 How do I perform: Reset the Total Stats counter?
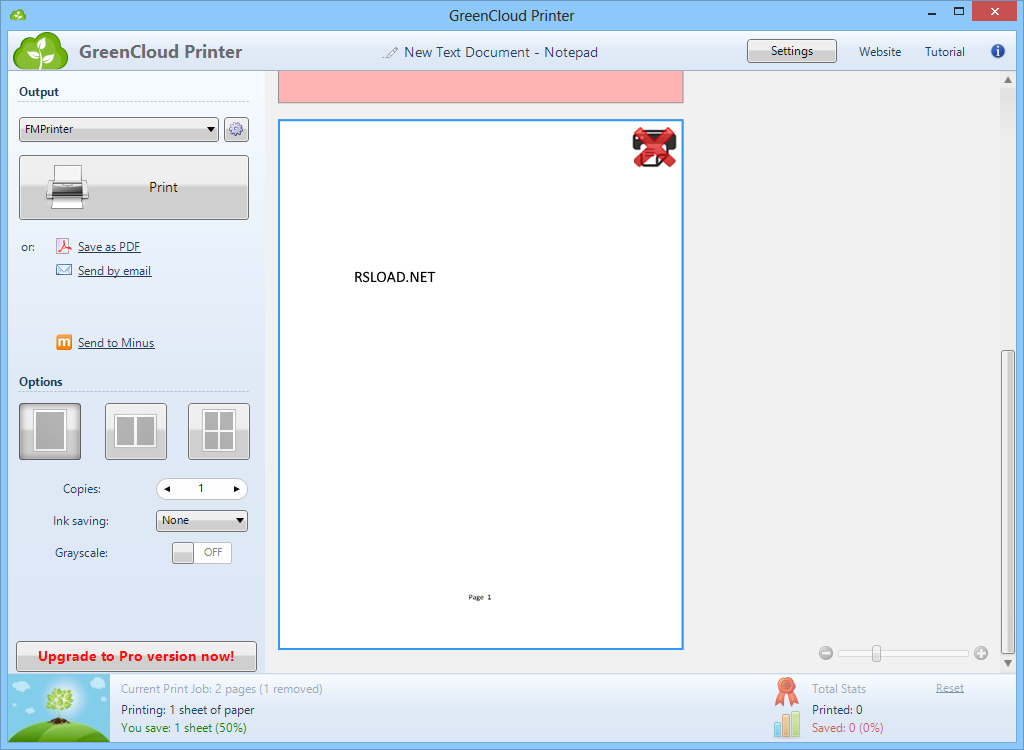coord(948,687)
